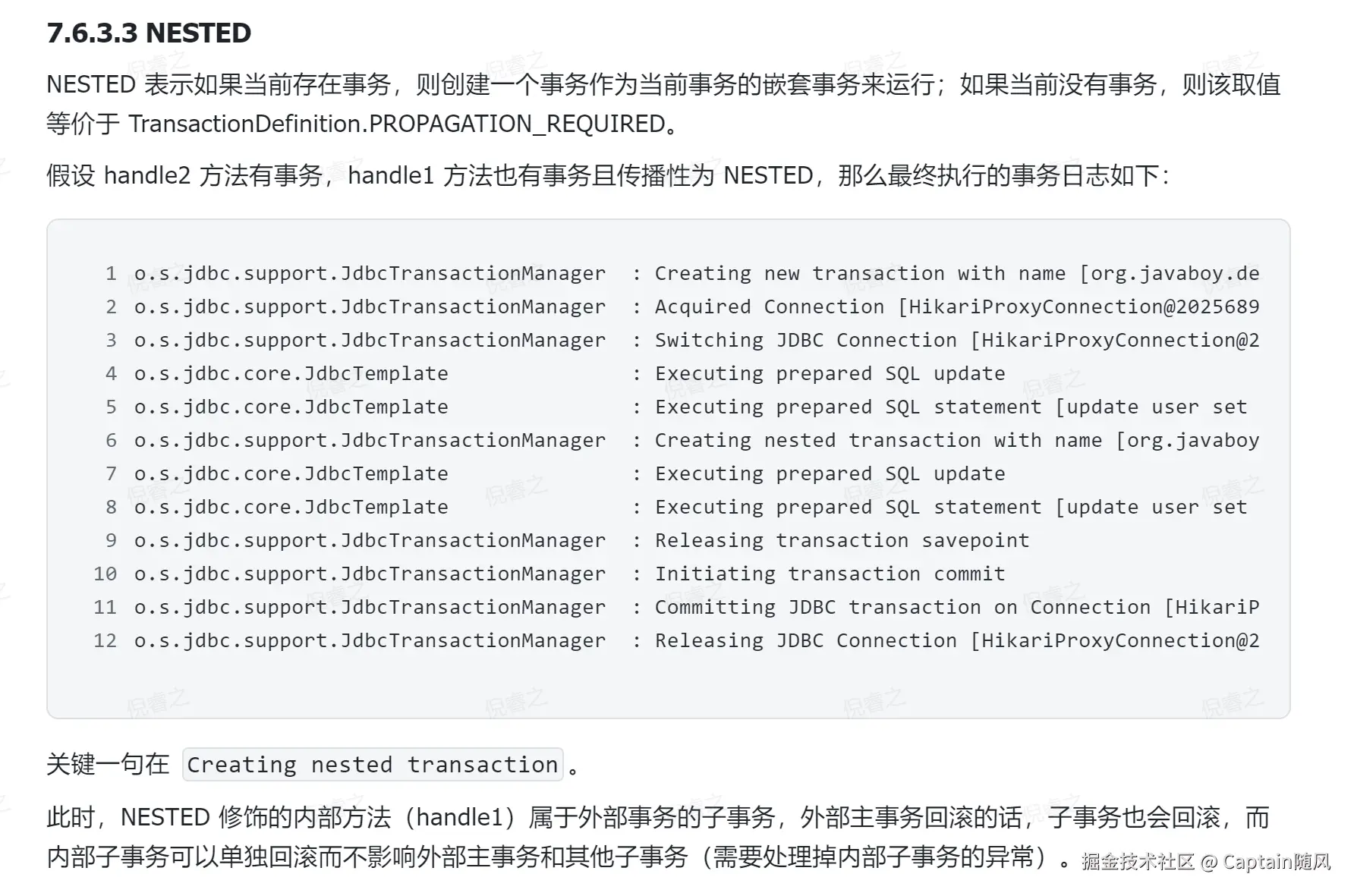Click the JdbcTransactionManager logger on line 9
Image resolution: width=1354 pixels, height=896 pixels.
pyautogui.click(x=370, y=540)
